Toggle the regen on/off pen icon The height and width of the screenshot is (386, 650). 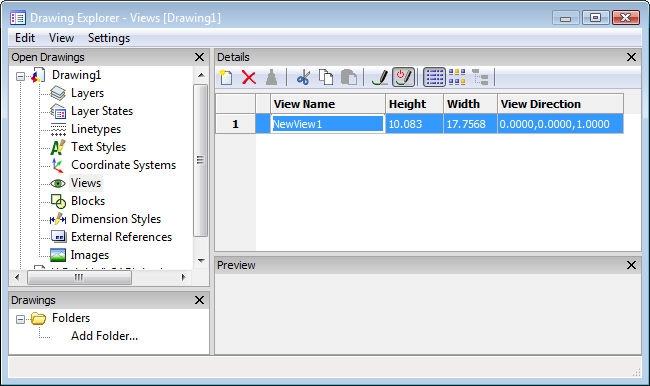tap(403, 78)
